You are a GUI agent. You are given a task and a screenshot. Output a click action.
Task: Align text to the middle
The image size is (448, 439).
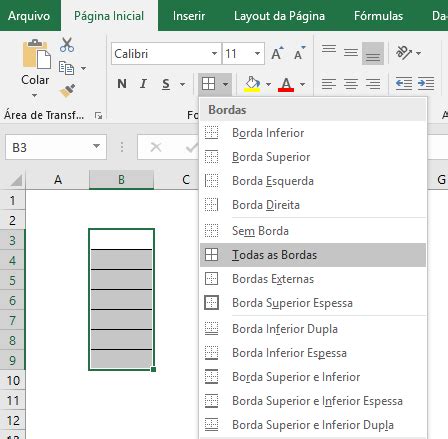[x=351, y=53]
